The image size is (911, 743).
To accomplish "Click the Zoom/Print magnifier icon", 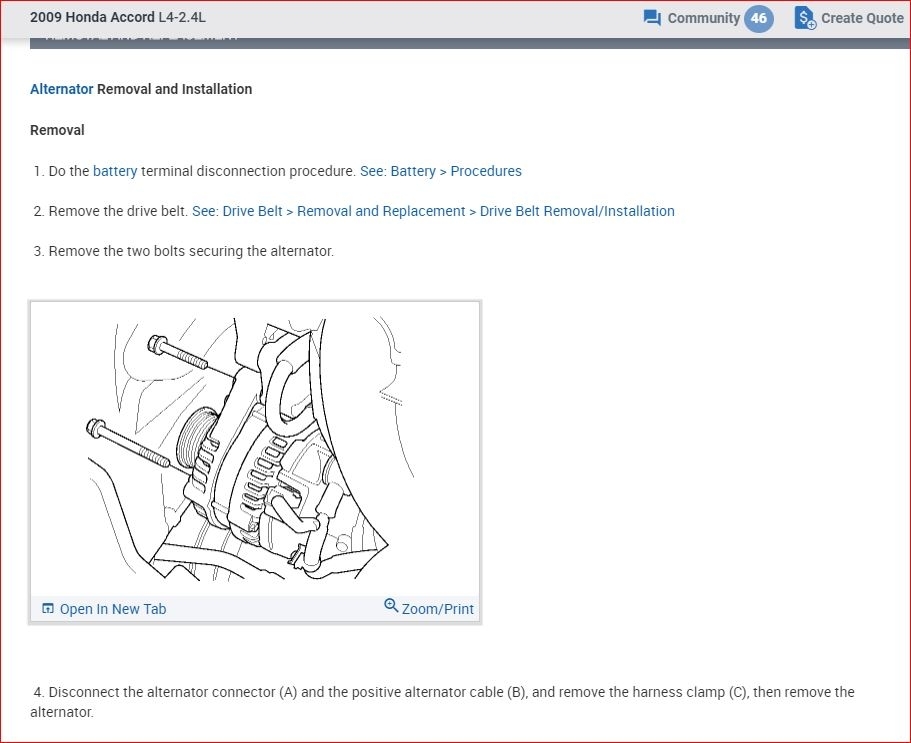I will [x=391, y=606].
